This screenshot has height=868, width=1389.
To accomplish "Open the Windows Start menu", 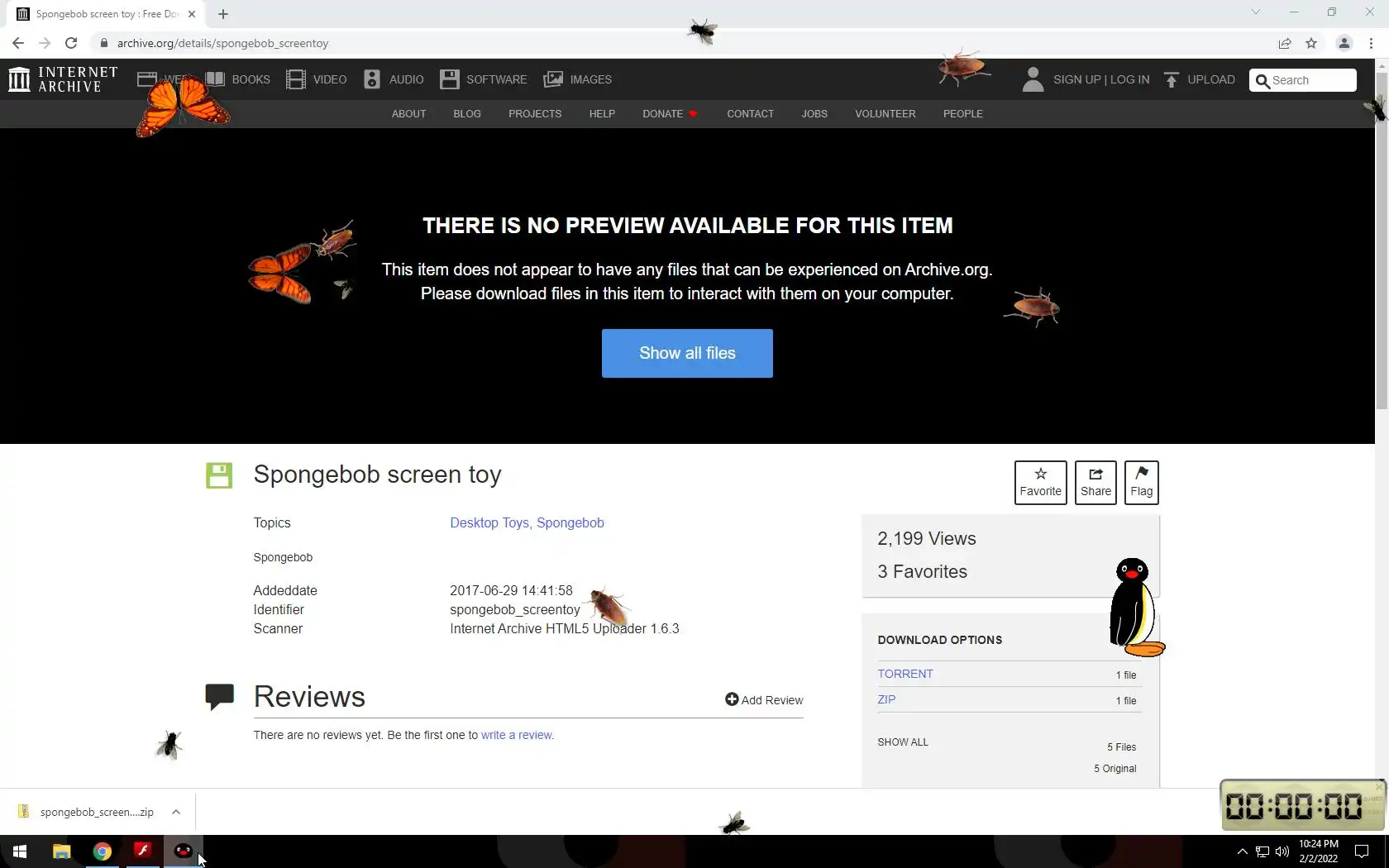I will (x=20, y=851).
